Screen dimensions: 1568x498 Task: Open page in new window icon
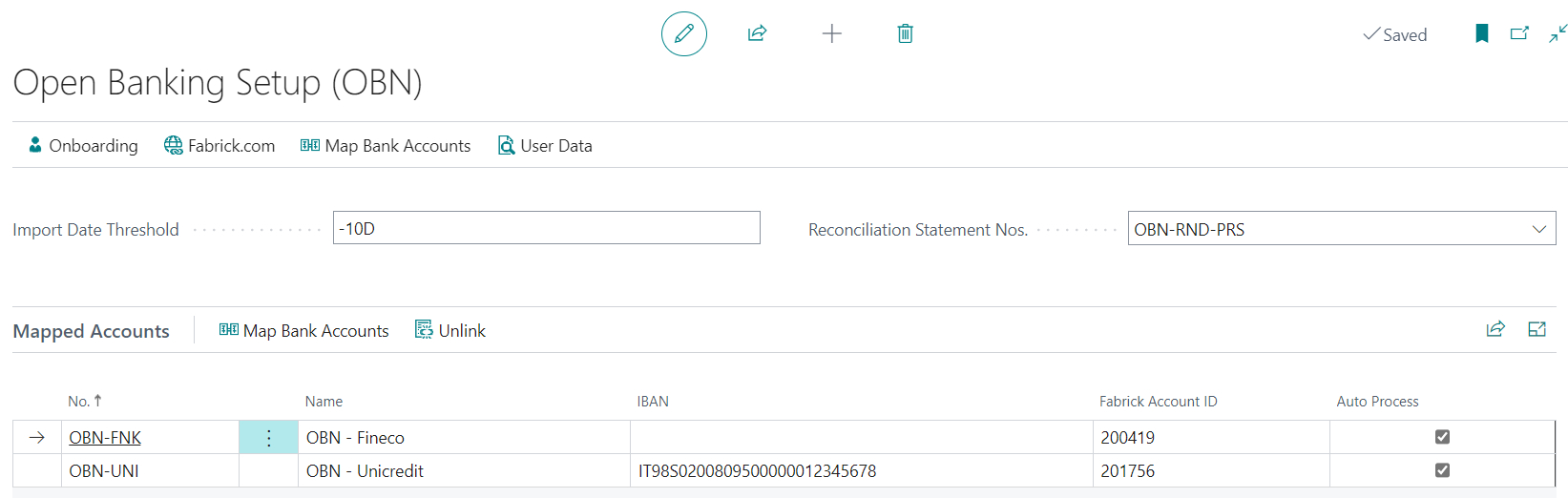click(x=1519, y=34)
